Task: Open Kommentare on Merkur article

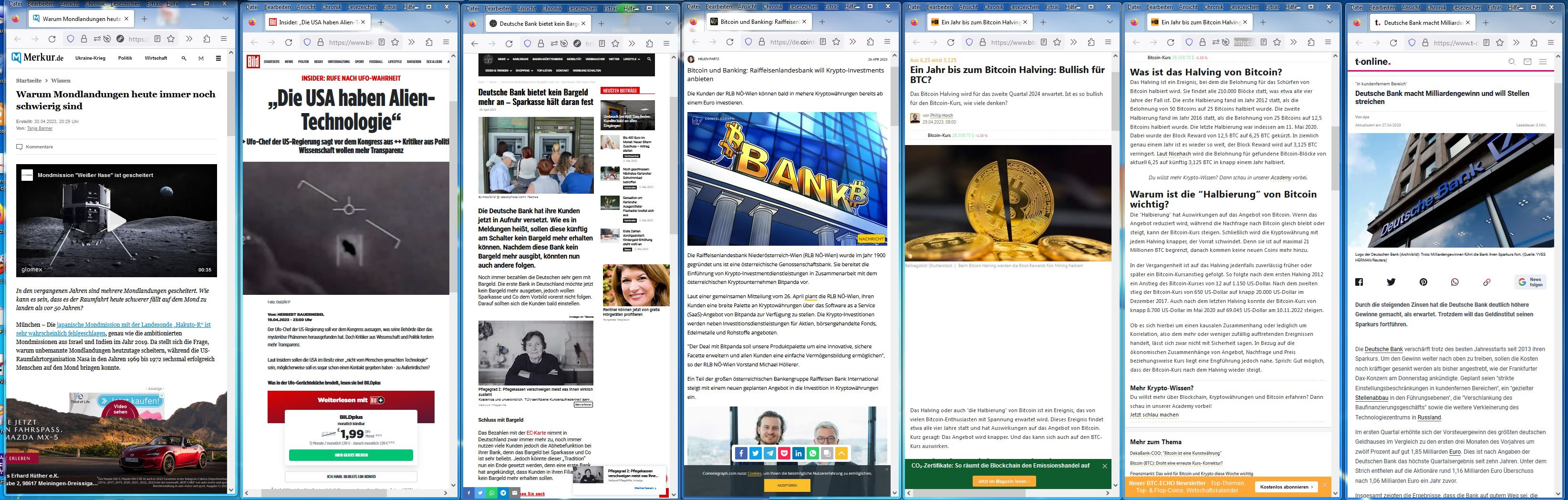Action: 35,147
